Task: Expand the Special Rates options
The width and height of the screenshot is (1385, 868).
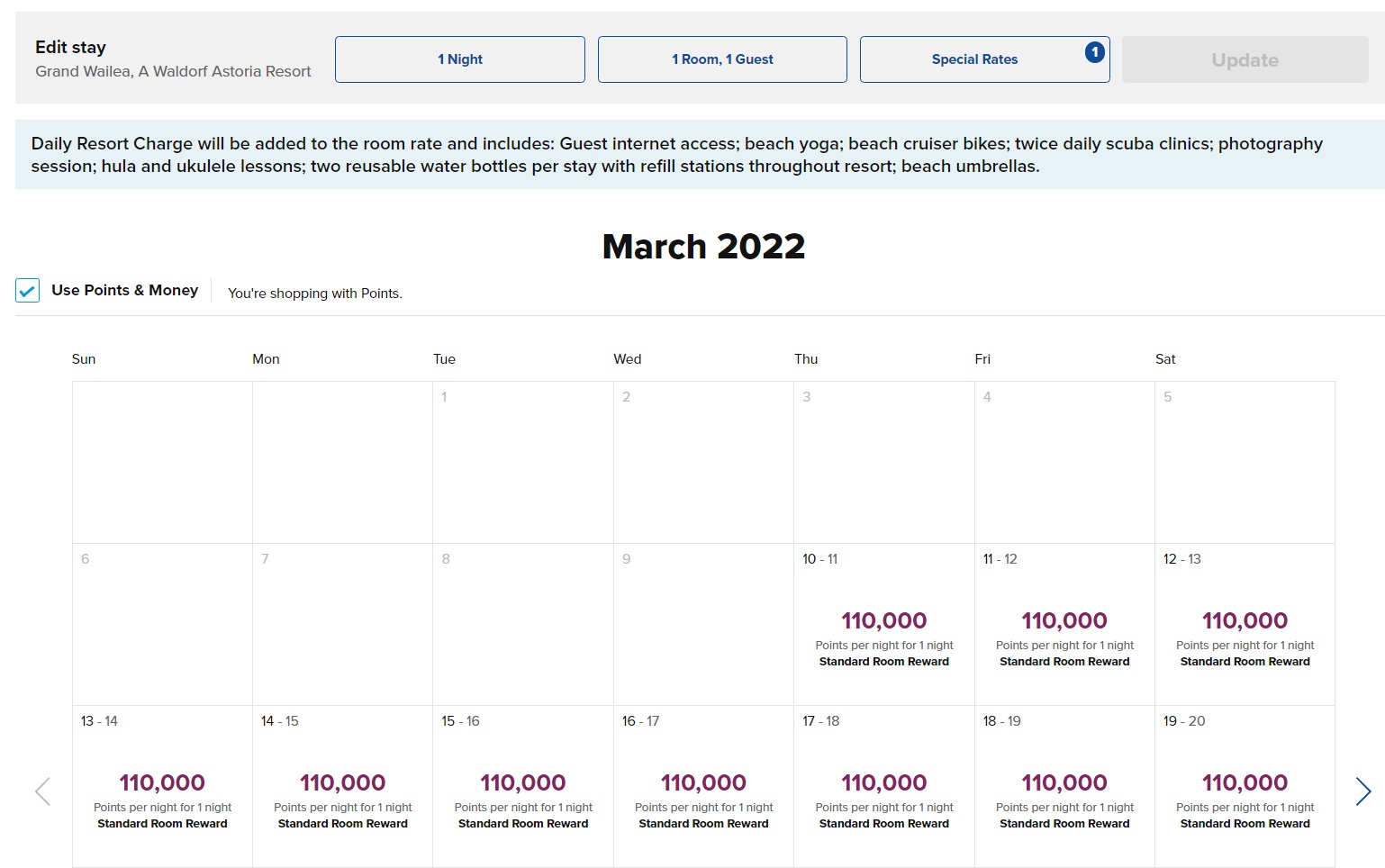Action: click(974, 59)
